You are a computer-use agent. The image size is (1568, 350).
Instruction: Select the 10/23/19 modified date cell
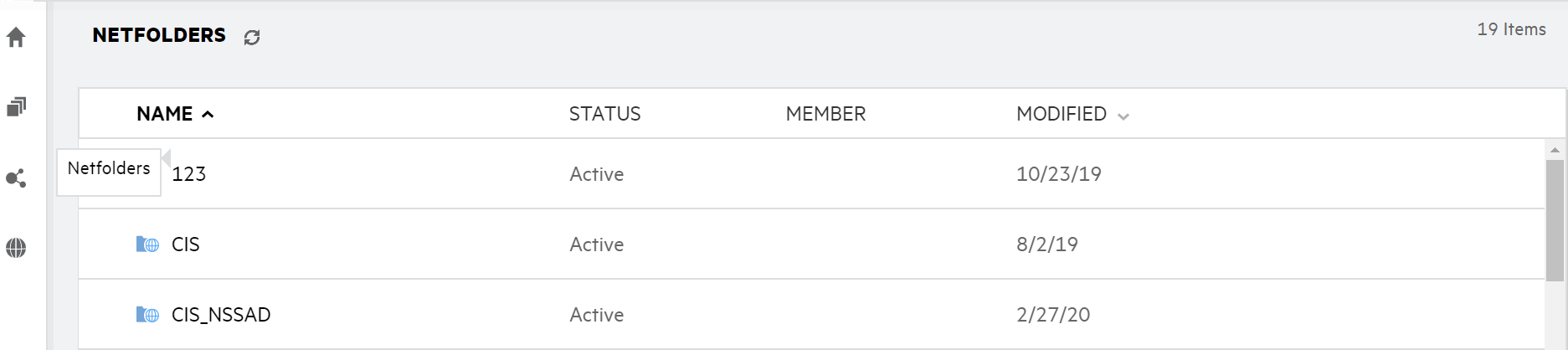click(1058, 174)
